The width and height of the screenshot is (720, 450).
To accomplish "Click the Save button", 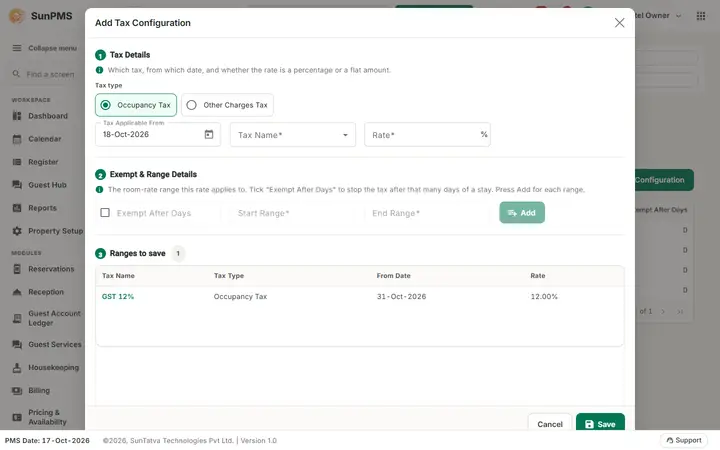I will click(x=600, y=423).
